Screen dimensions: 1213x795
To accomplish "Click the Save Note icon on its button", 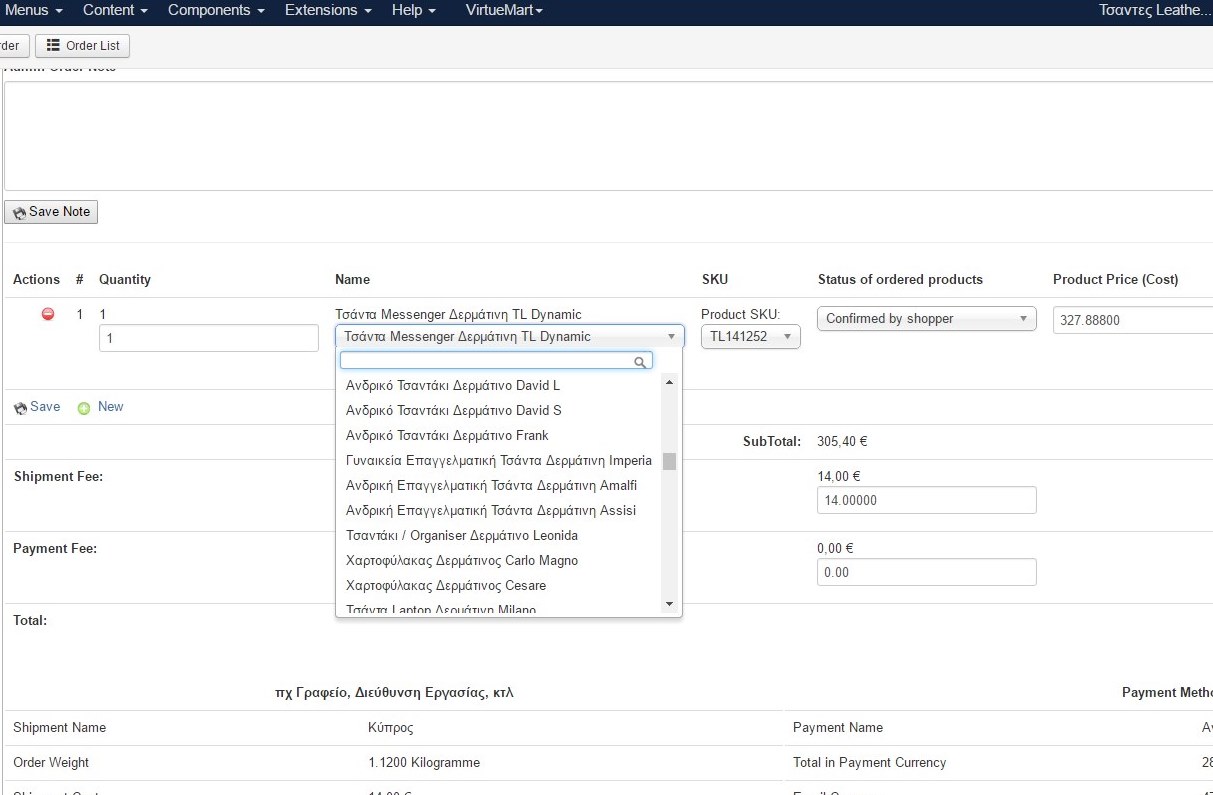I will pos(20,211).
